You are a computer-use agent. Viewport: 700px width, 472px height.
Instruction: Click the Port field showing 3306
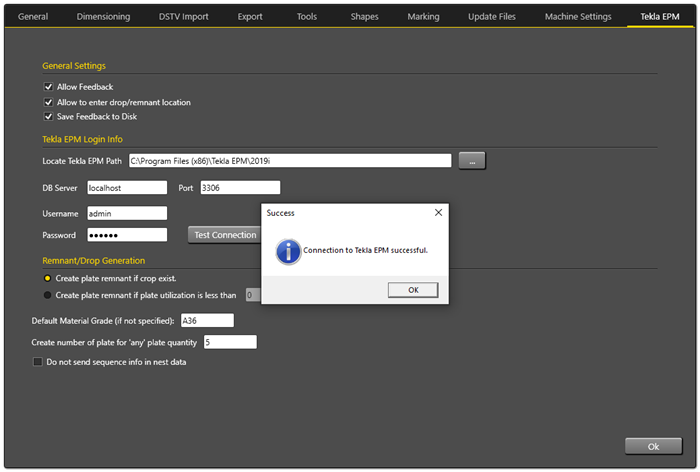coord(240,188)
